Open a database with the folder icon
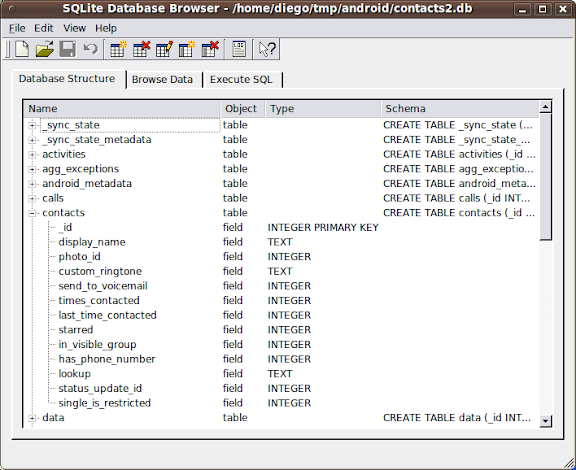 coord(45,49)
